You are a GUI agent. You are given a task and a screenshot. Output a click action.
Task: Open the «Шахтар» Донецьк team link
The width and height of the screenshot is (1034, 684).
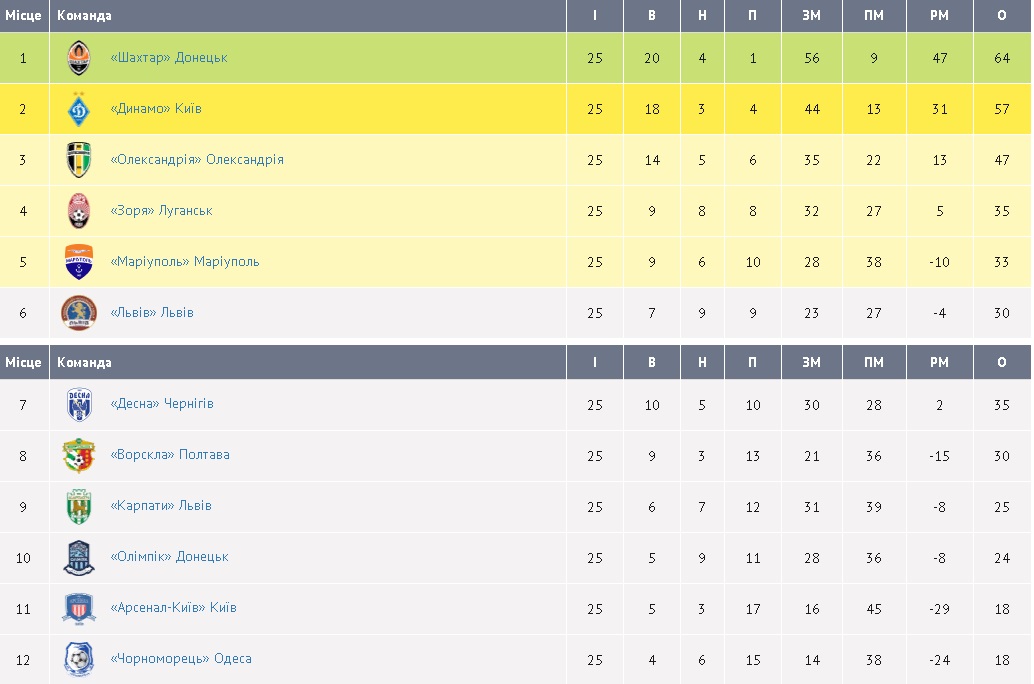point(169,58)
